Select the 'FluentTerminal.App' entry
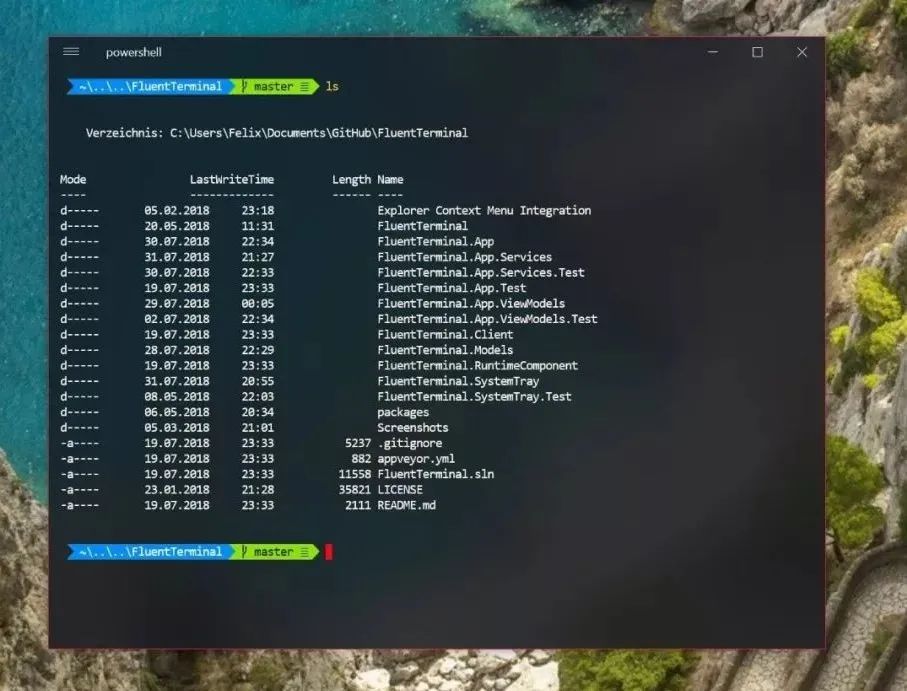 click(436, 242)
